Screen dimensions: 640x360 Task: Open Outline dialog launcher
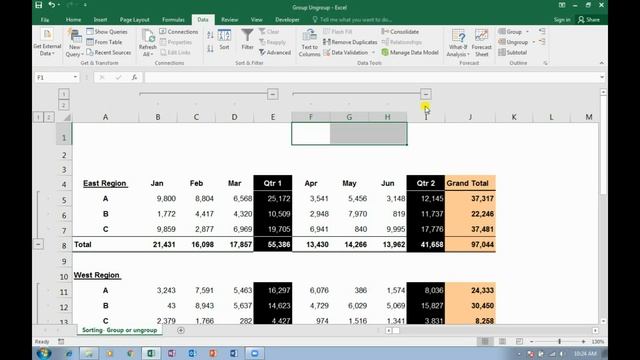pos(546,63)
